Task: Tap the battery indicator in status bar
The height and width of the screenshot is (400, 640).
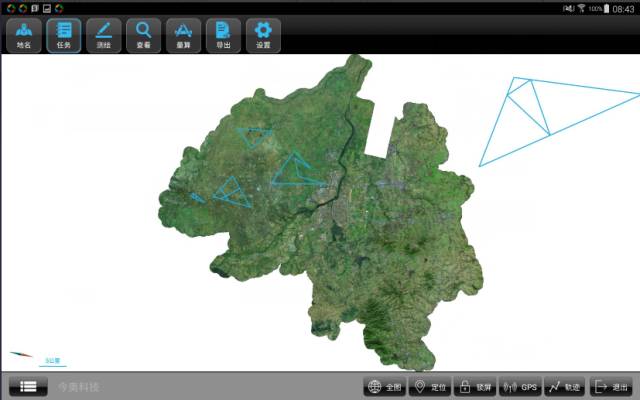Action: tap(606, 9)
